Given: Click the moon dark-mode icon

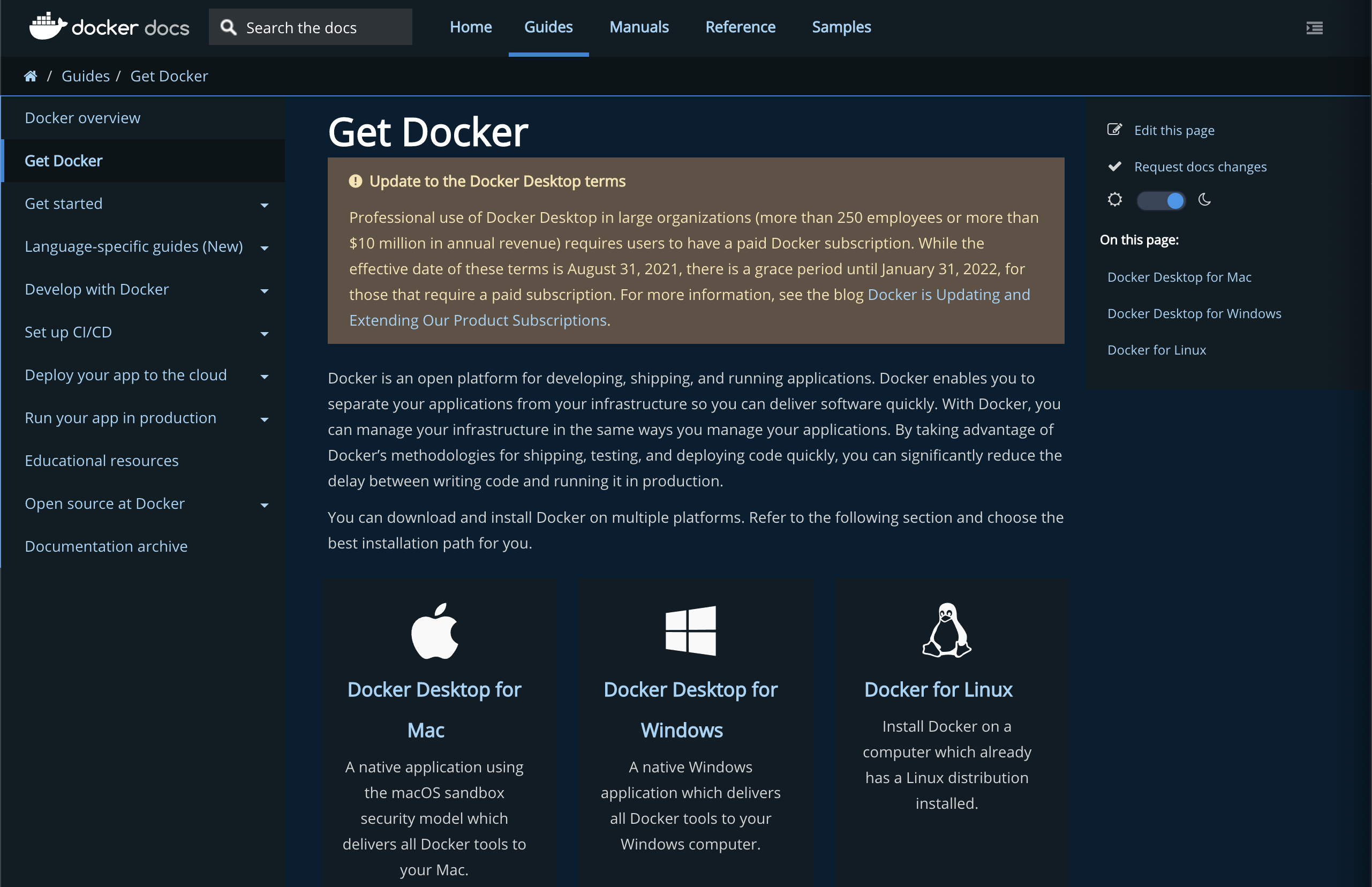Looking at the screenshot, I should pyautogui.click(x=1204, y=200).
